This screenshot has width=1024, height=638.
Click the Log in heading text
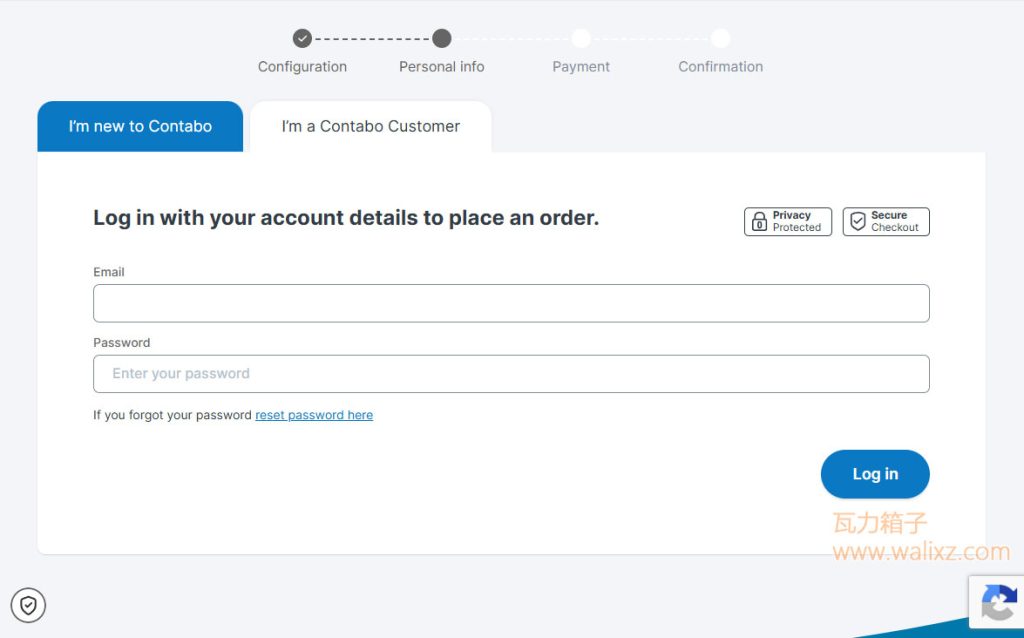click(x=346, y=217)
